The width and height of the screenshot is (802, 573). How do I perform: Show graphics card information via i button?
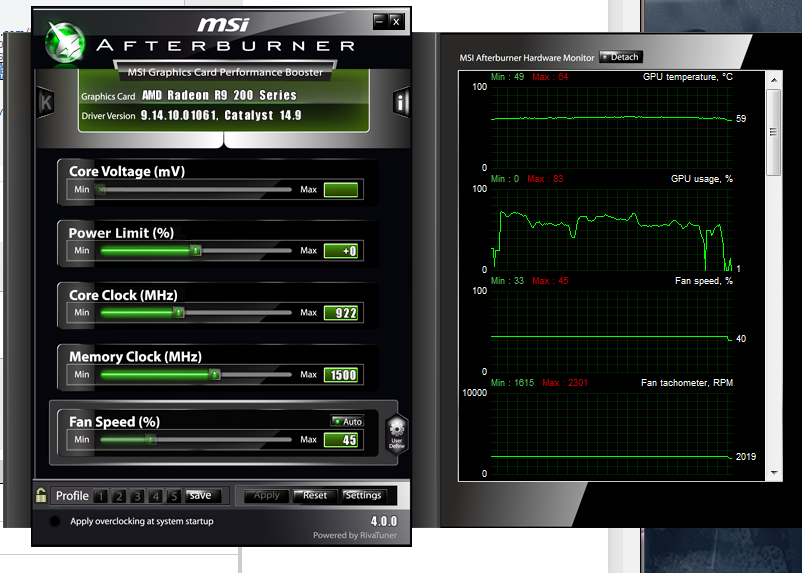(401, 103)
